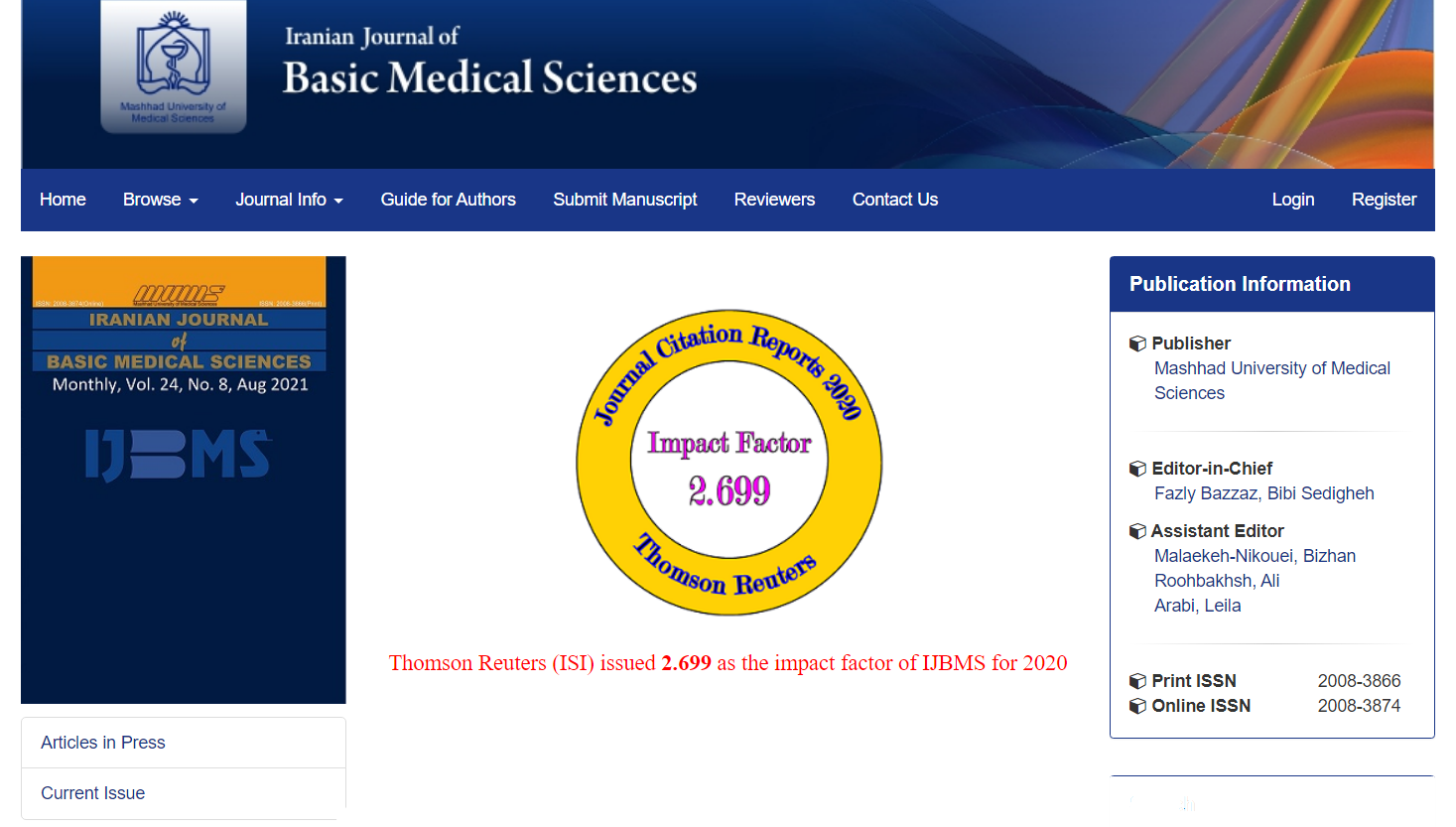
Task: Click the Assistant Editor label
Action: 1218,531
